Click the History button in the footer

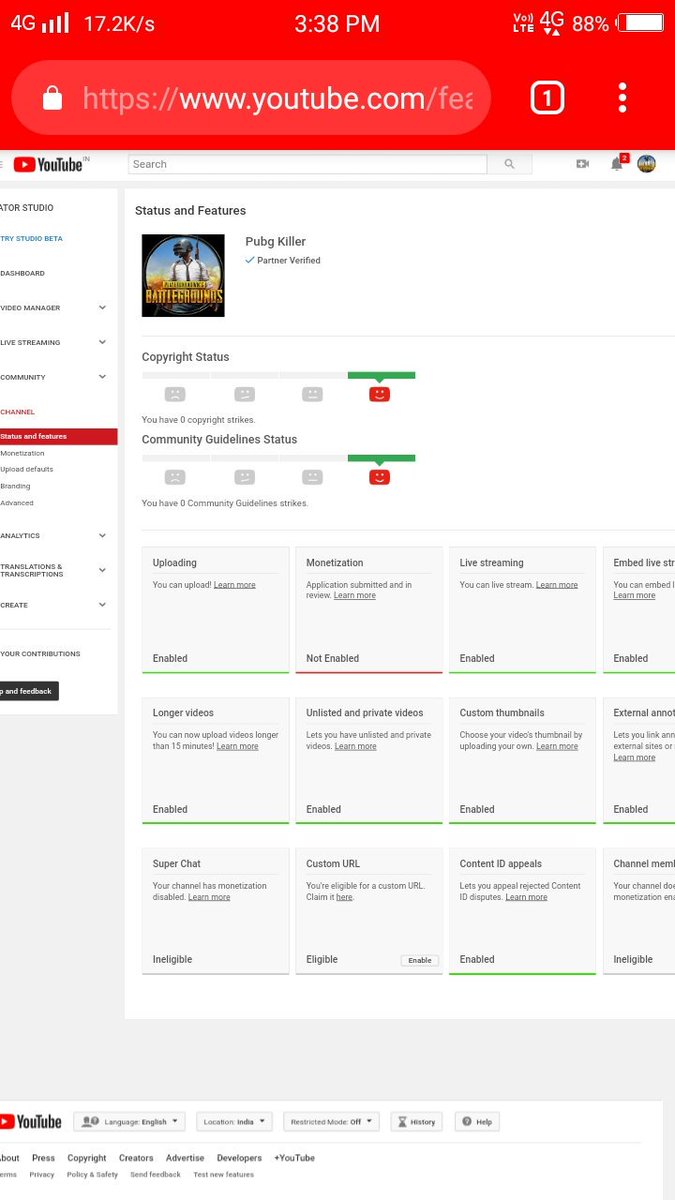(417, 1122)
